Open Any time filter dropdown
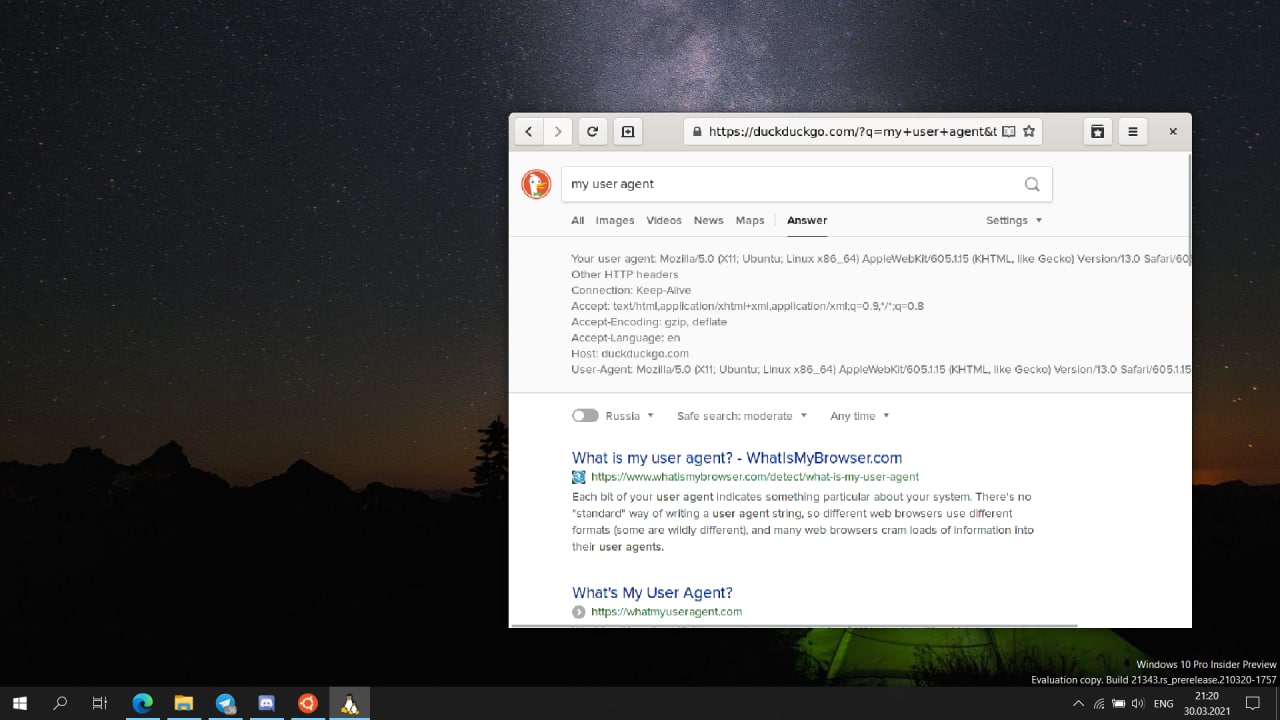Image resolution: width=1280 pixels, height=720 pixels. 860,416
